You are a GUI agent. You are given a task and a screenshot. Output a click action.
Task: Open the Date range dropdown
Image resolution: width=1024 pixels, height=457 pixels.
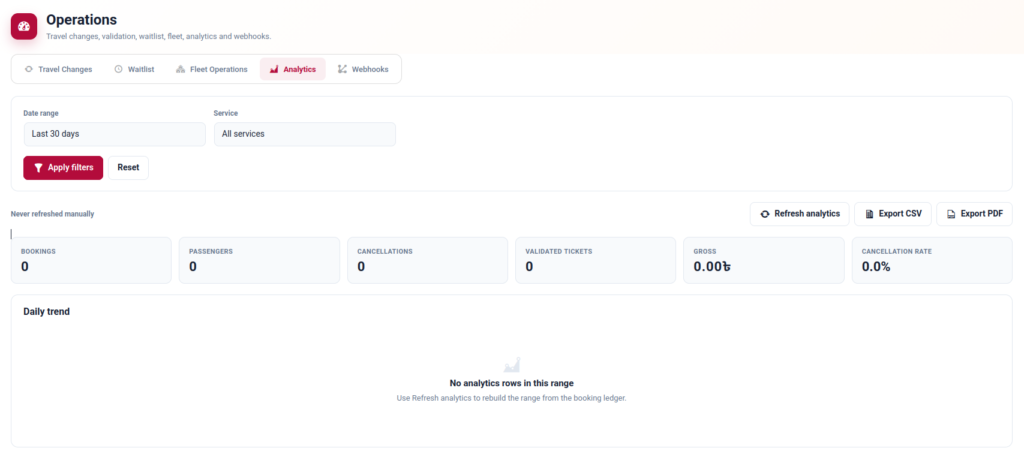114,134
